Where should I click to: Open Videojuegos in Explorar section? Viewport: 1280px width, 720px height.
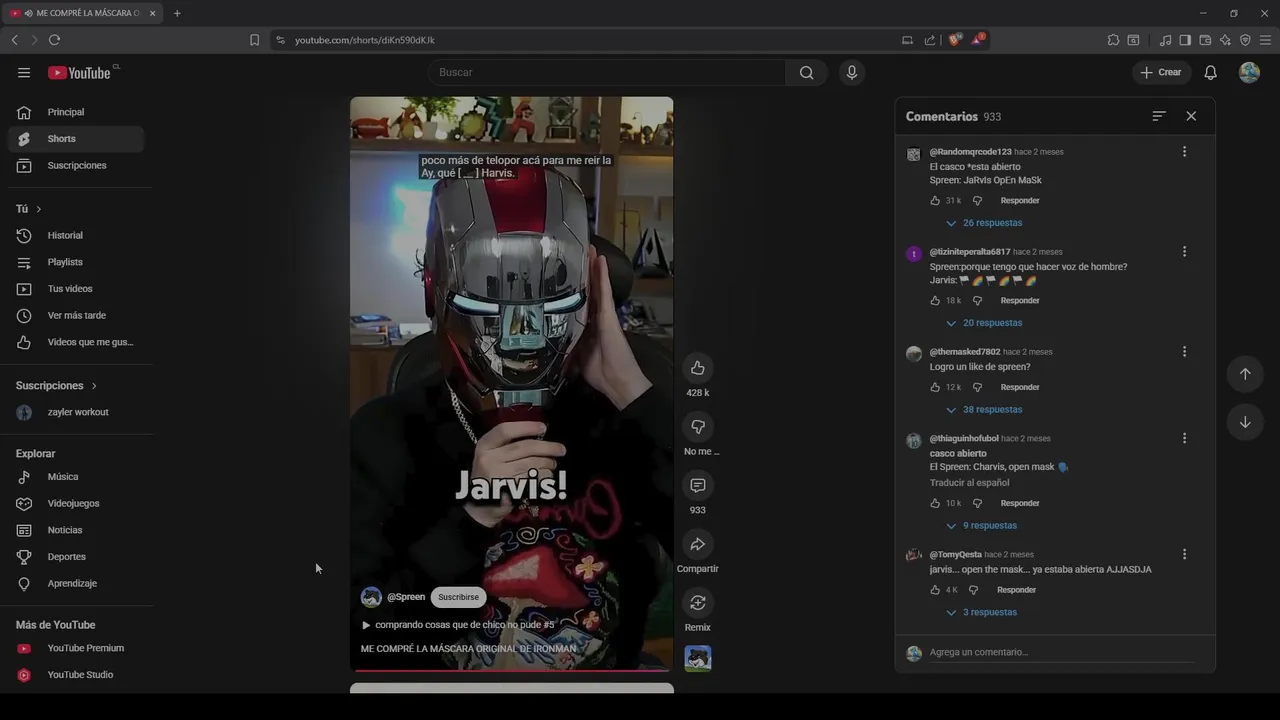pos(76,503)
